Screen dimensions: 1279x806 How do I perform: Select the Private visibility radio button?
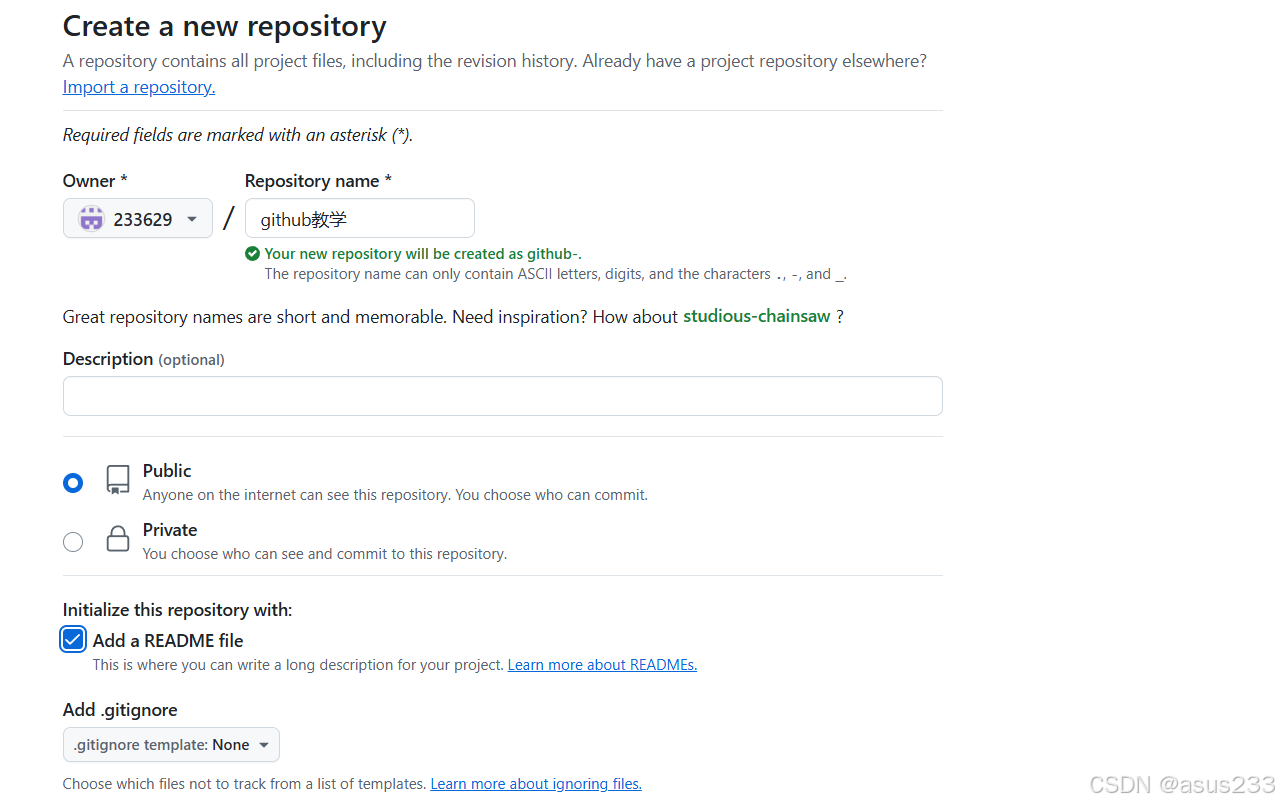[x=73, y=542]
